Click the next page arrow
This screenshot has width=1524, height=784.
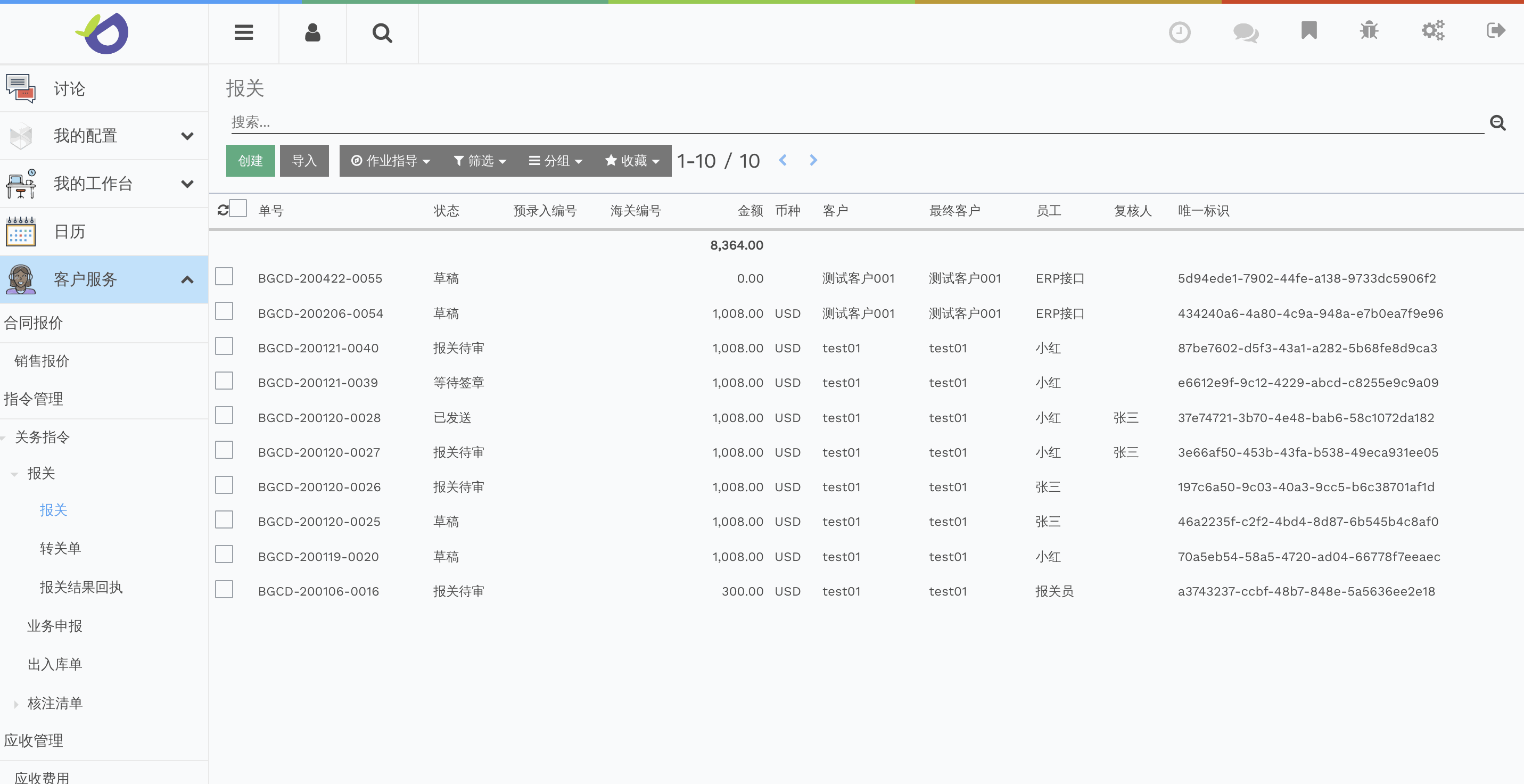pyautogui.click(x=813, y=160)
